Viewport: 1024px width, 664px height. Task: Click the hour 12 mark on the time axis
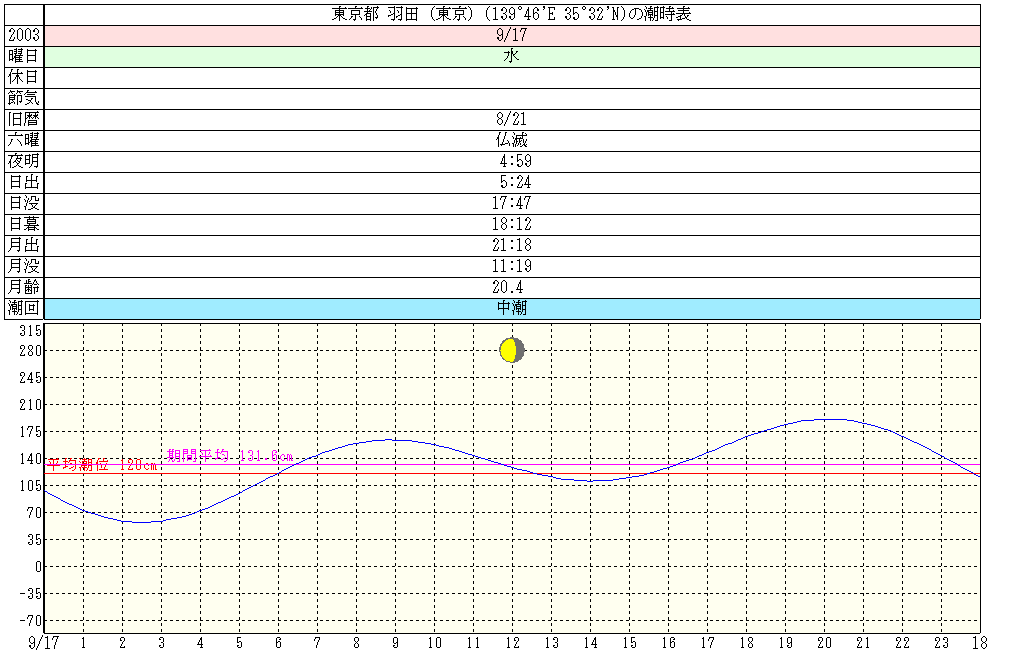tap(512, 643)
